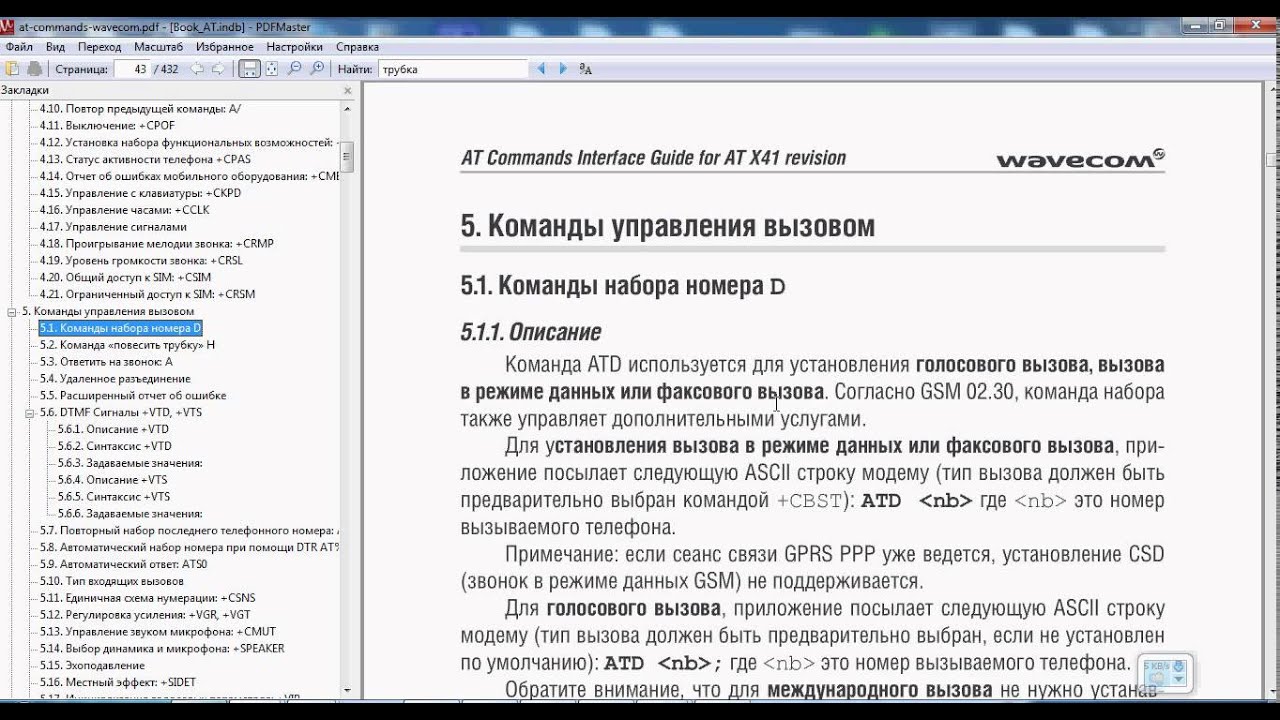This screenshot has width=1280, height=720.
Task: Select bookmark '5.16. Местный эффект: +SIDET'
Action: point(118,682)
